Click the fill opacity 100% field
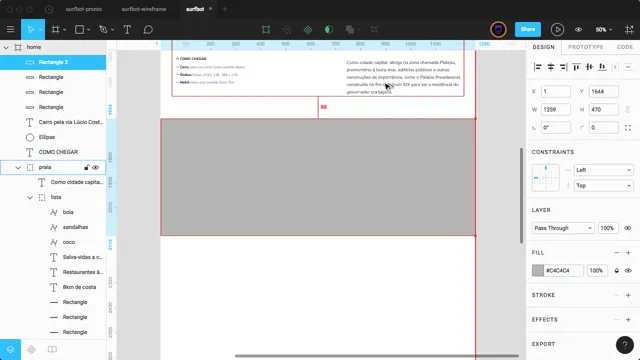Screen dimensions: 640x360 (x=596, y=271)
